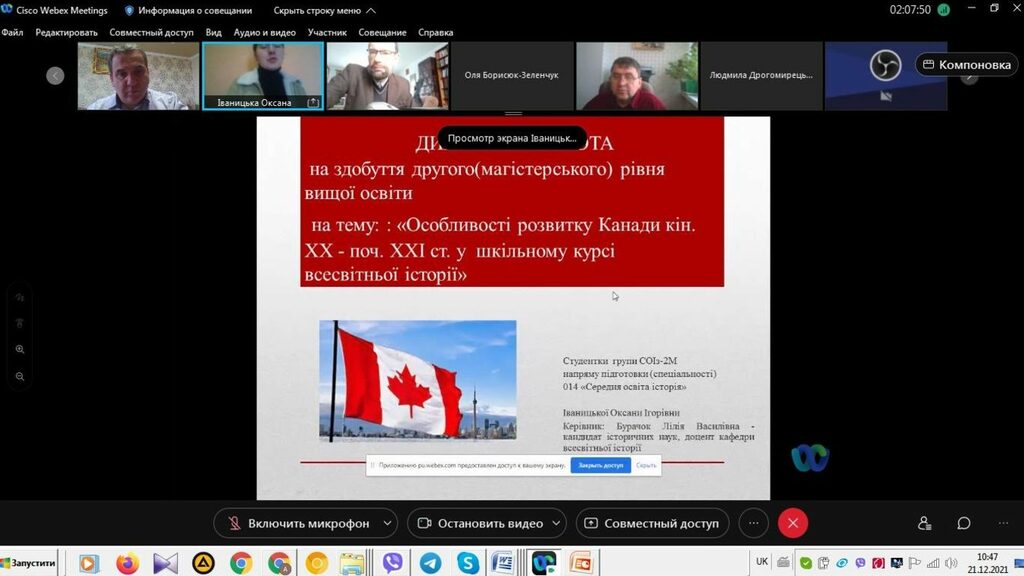The width and height of the screenshot is (1024, 576).
Task: Open the chat panel icon
Action: click(963, 523)
